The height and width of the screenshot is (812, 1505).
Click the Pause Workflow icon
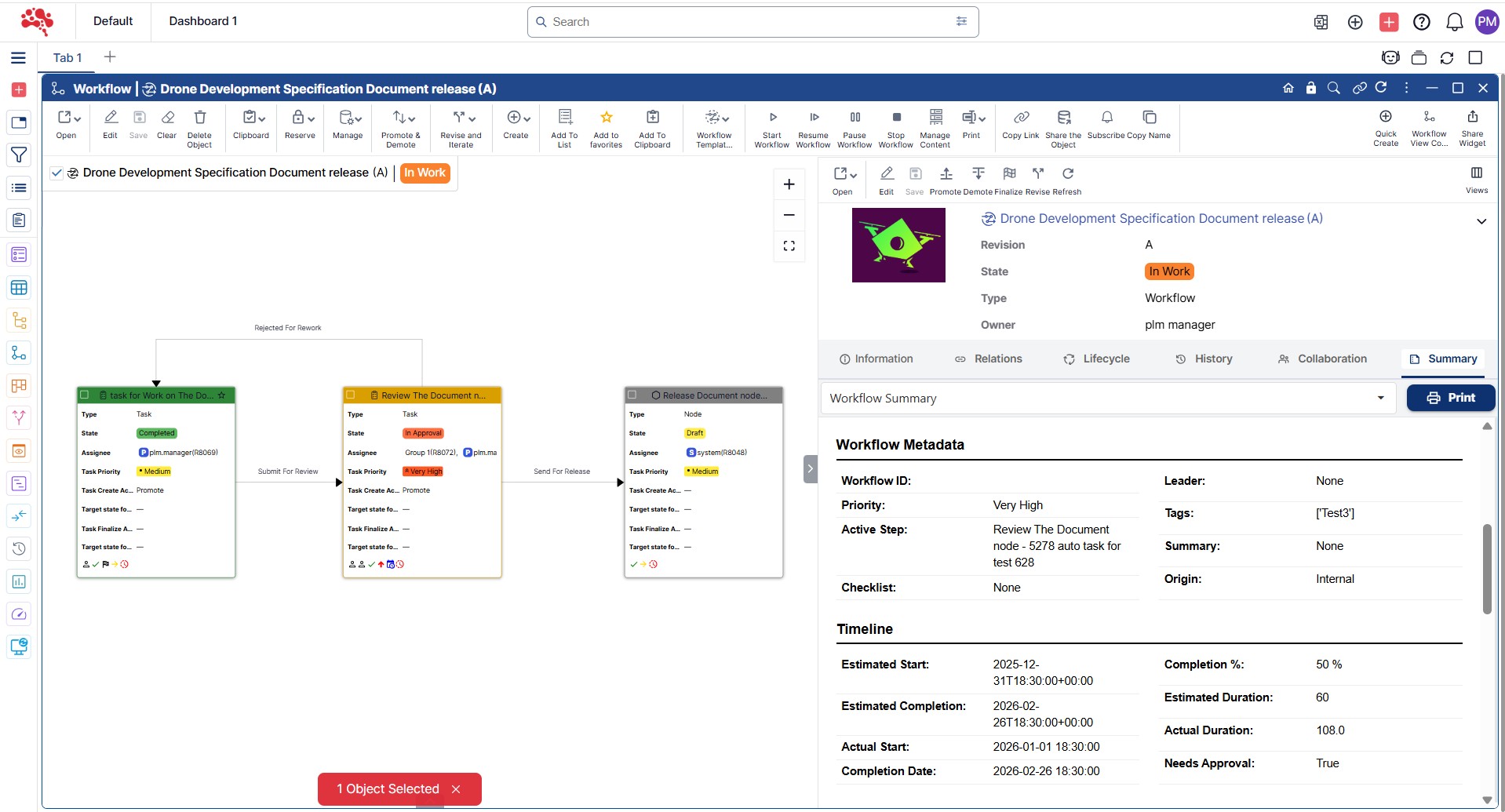[855, 118]
